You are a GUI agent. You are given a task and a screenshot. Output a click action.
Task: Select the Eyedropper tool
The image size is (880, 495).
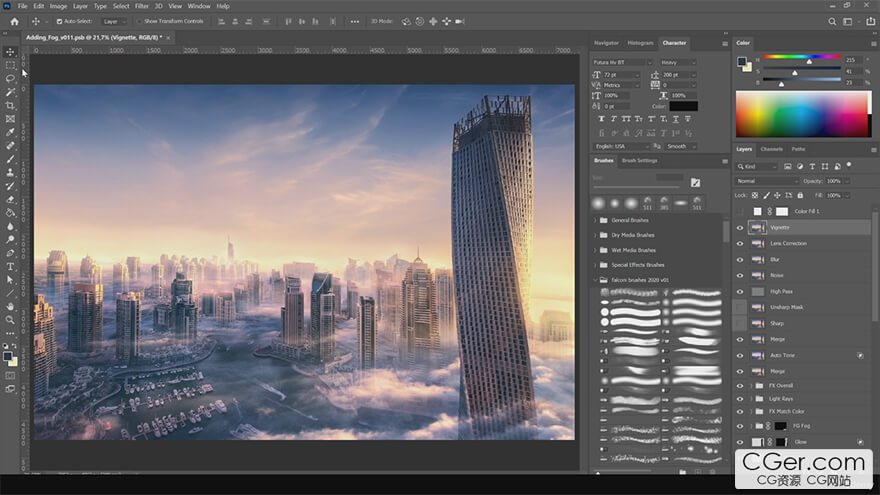tap(10, 132)
